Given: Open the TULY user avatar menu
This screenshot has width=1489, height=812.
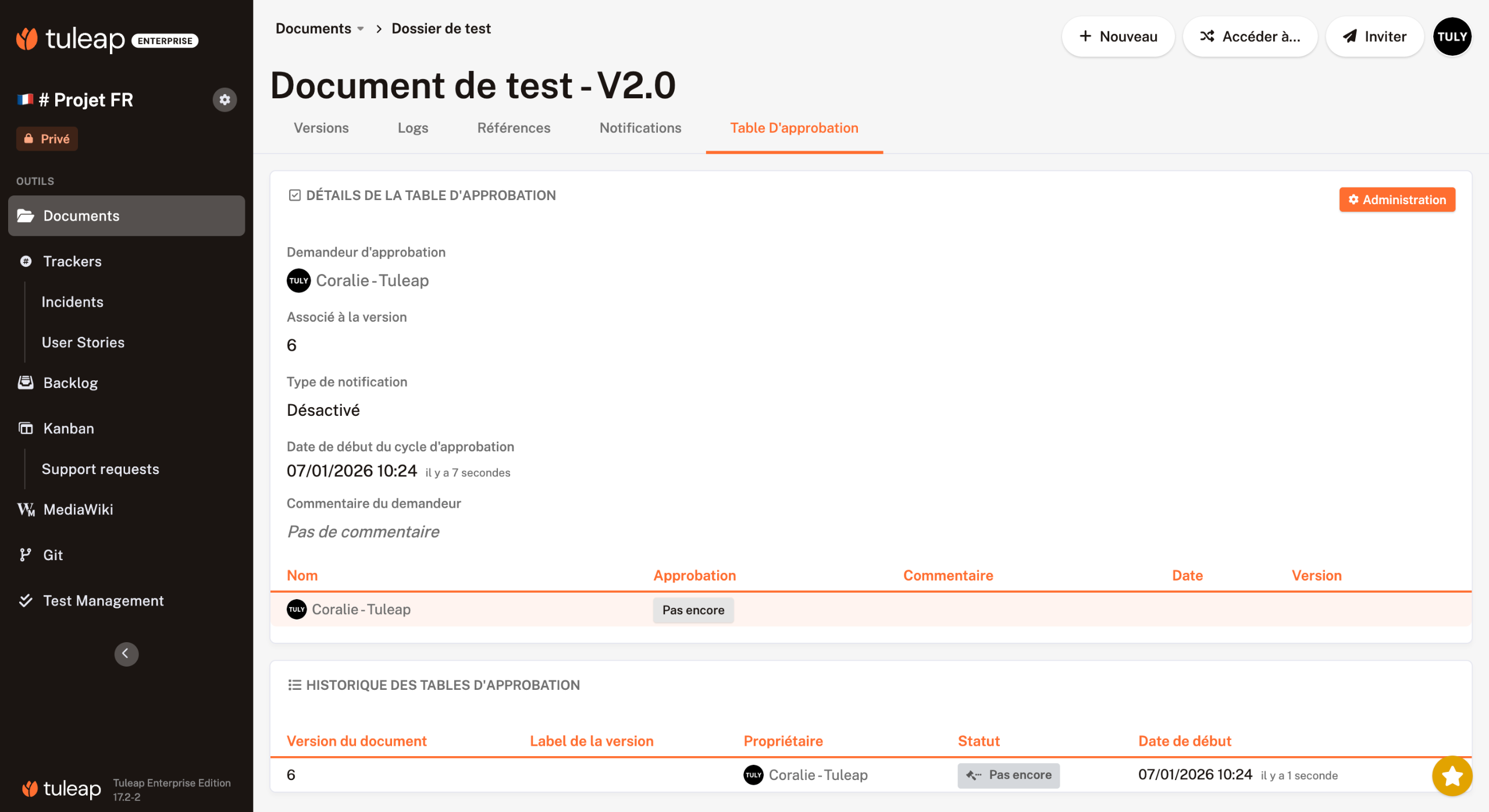Looking at the screenshot, I should pos(1452,37).
